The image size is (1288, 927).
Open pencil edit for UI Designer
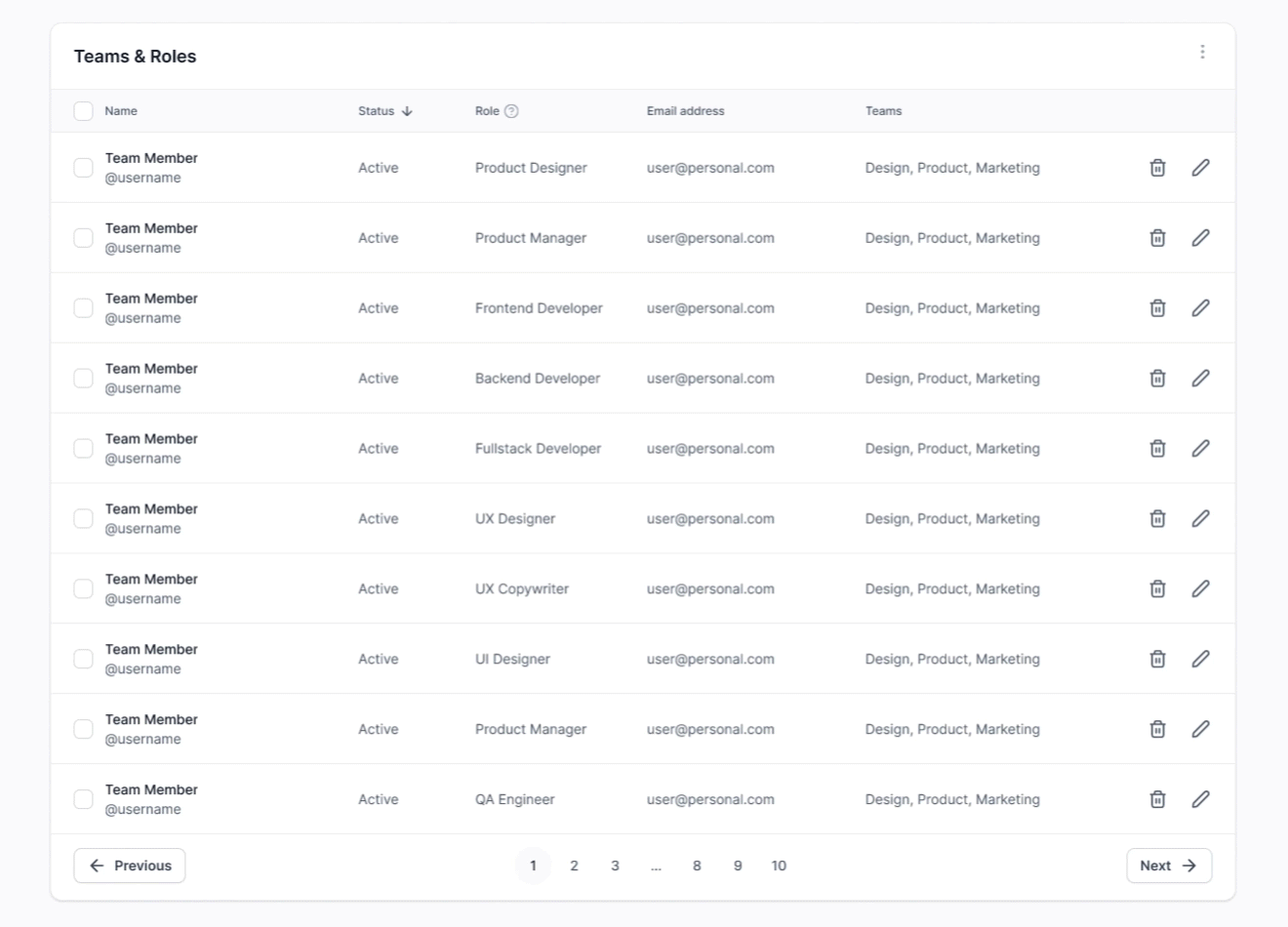click(x=1200, y=660)
